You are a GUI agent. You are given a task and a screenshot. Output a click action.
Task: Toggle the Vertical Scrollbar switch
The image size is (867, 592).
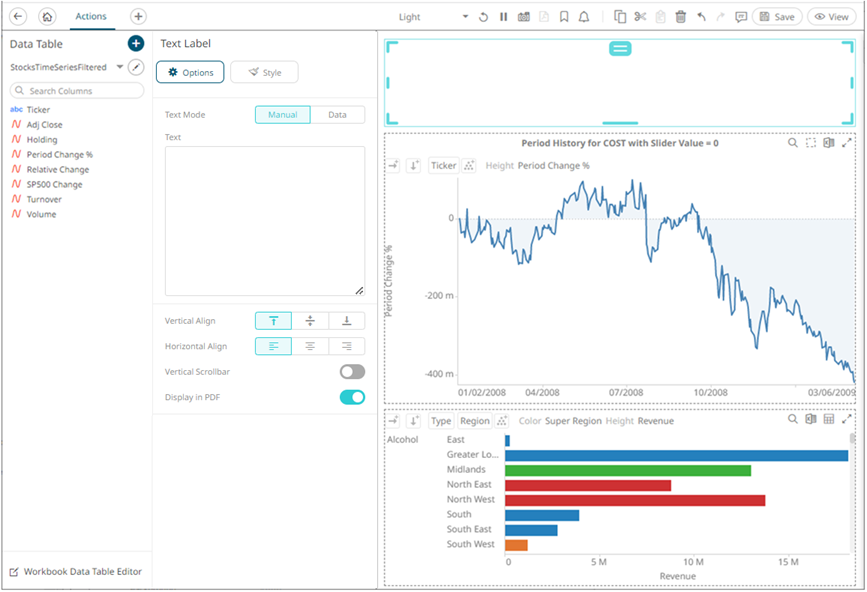click(x=352, y=372)
